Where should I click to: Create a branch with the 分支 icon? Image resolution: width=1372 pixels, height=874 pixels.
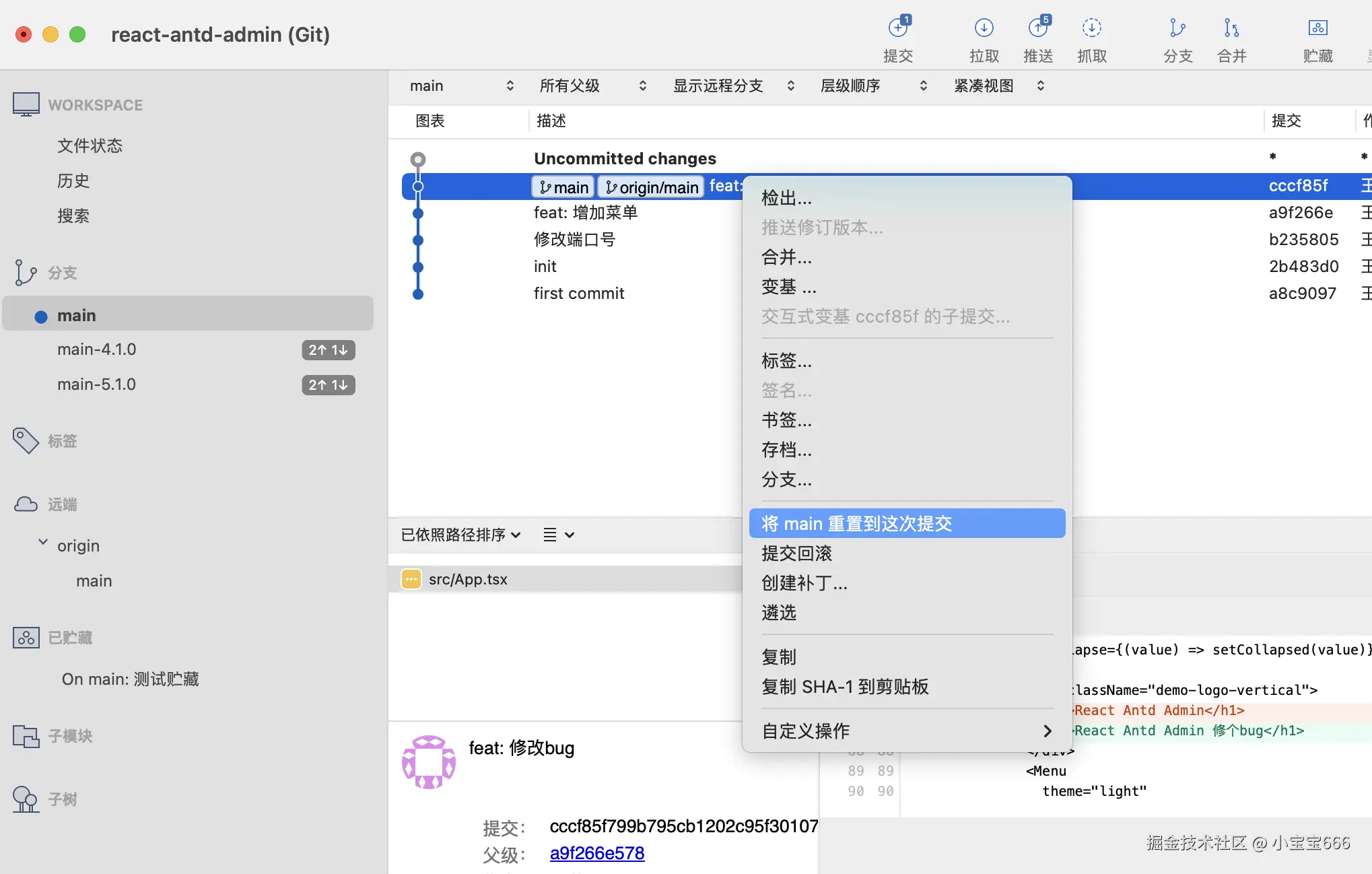point(1177,38)
